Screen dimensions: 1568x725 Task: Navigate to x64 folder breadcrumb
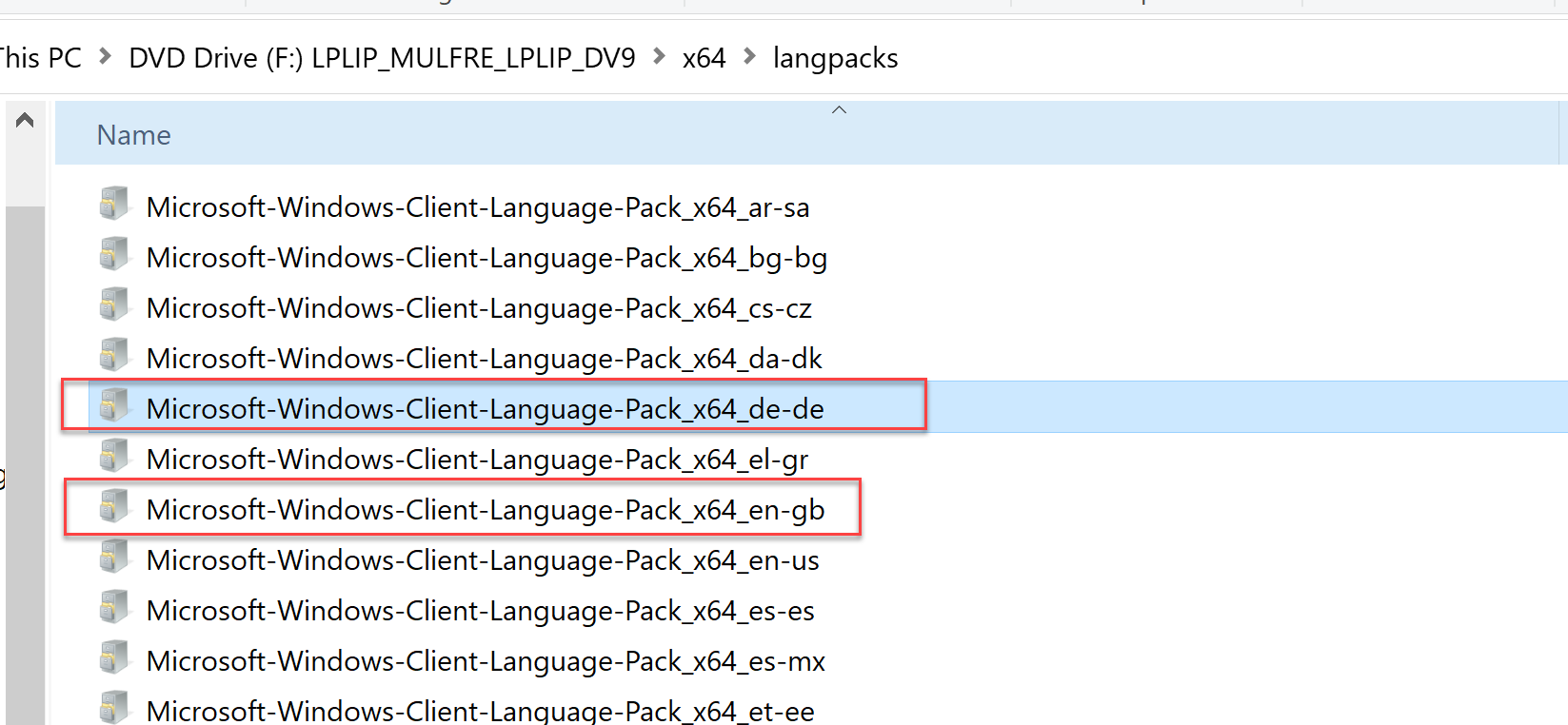(x=705, y=58)
